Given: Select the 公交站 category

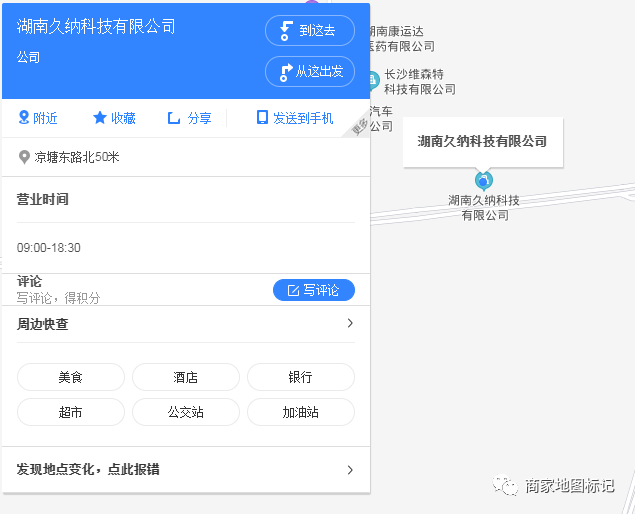Looking at the screenshot, I should point(186,412).
